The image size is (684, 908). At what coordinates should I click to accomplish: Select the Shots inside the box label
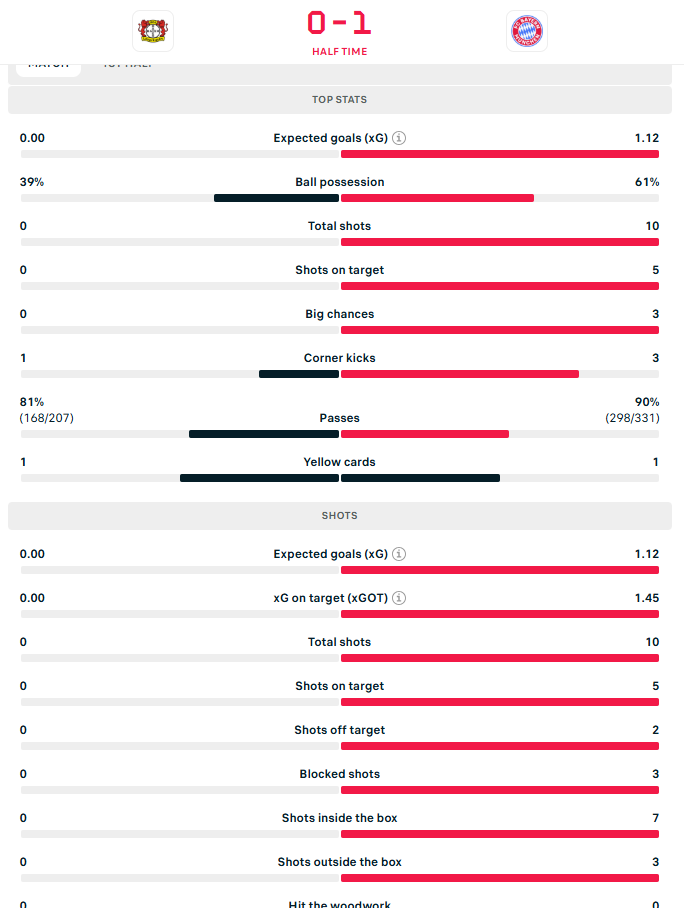[340, 818]
